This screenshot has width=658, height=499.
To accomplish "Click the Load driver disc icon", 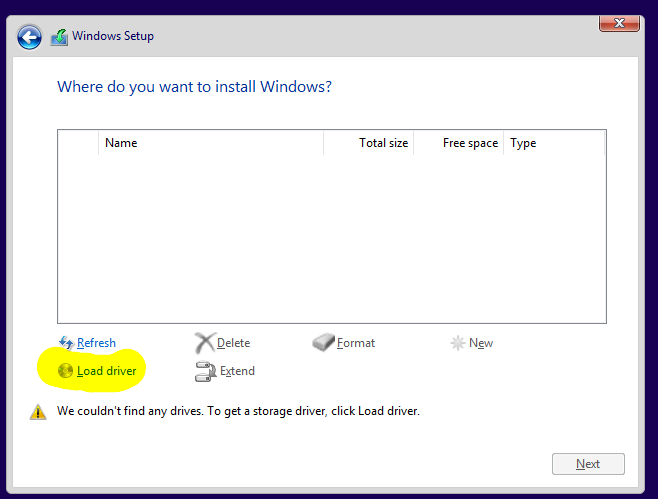I will tap(65, 371).
